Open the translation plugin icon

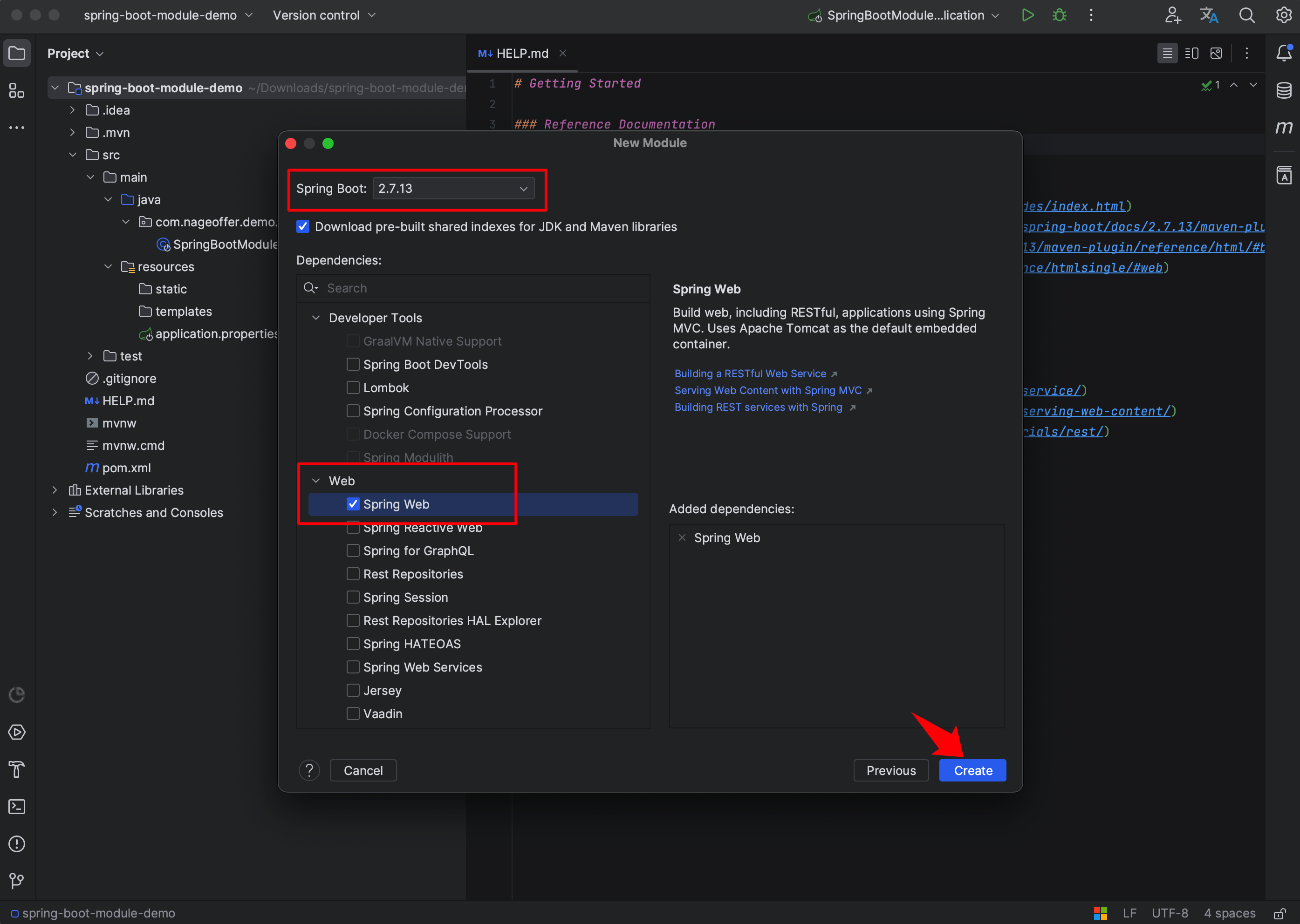pyautogui.click(x=1209, y=15)
